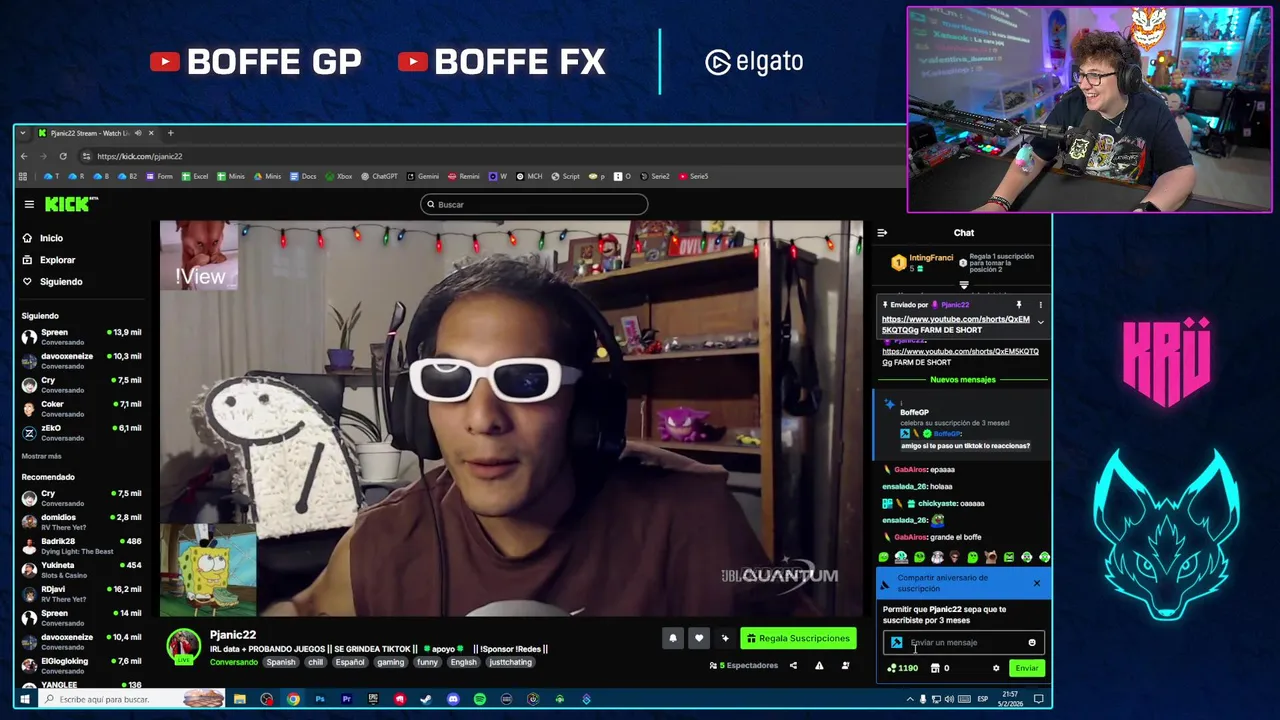Click the Buscar search field

534,204
